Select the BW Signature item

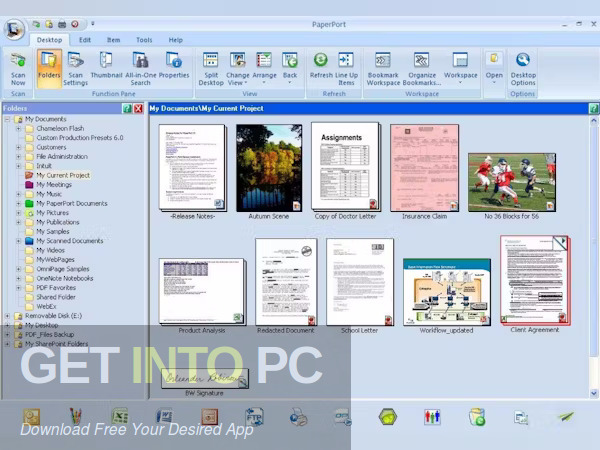pyautogui.click(x=205, y=378)
